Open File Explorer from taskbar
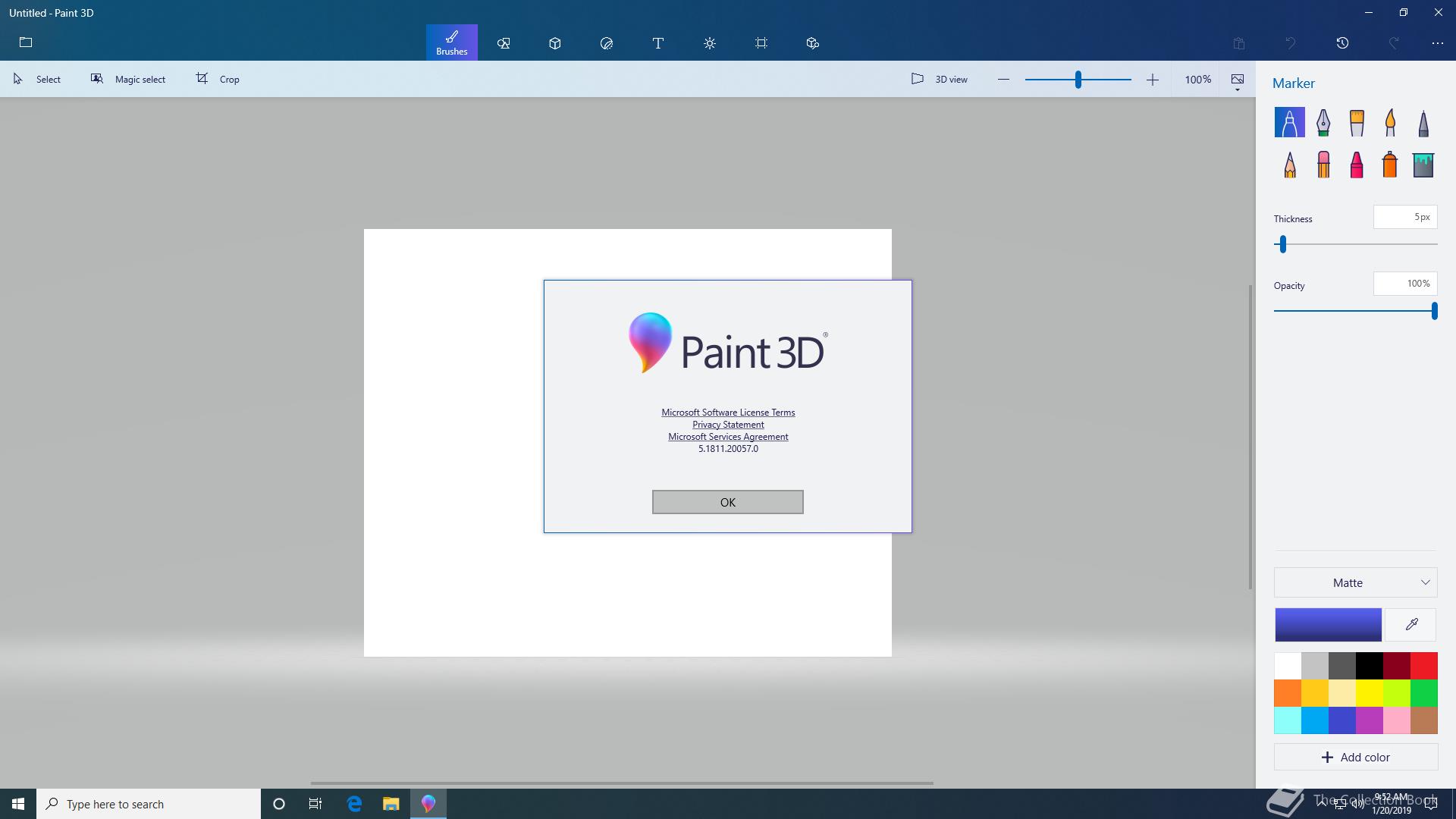Image resolution: width=1456 pixels, height=819 pixels. coord(391,804)
